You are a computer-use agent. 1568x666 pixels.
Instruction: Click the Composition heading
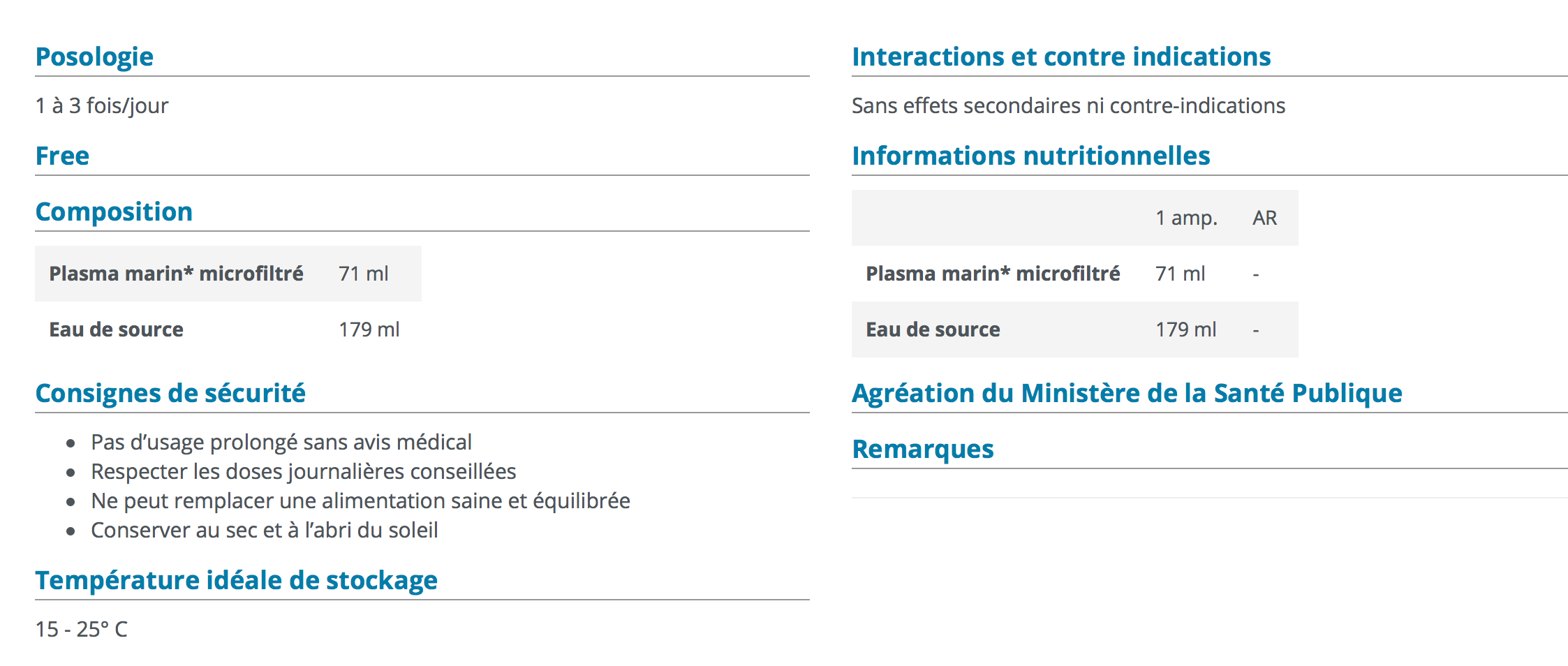point(114,212)
